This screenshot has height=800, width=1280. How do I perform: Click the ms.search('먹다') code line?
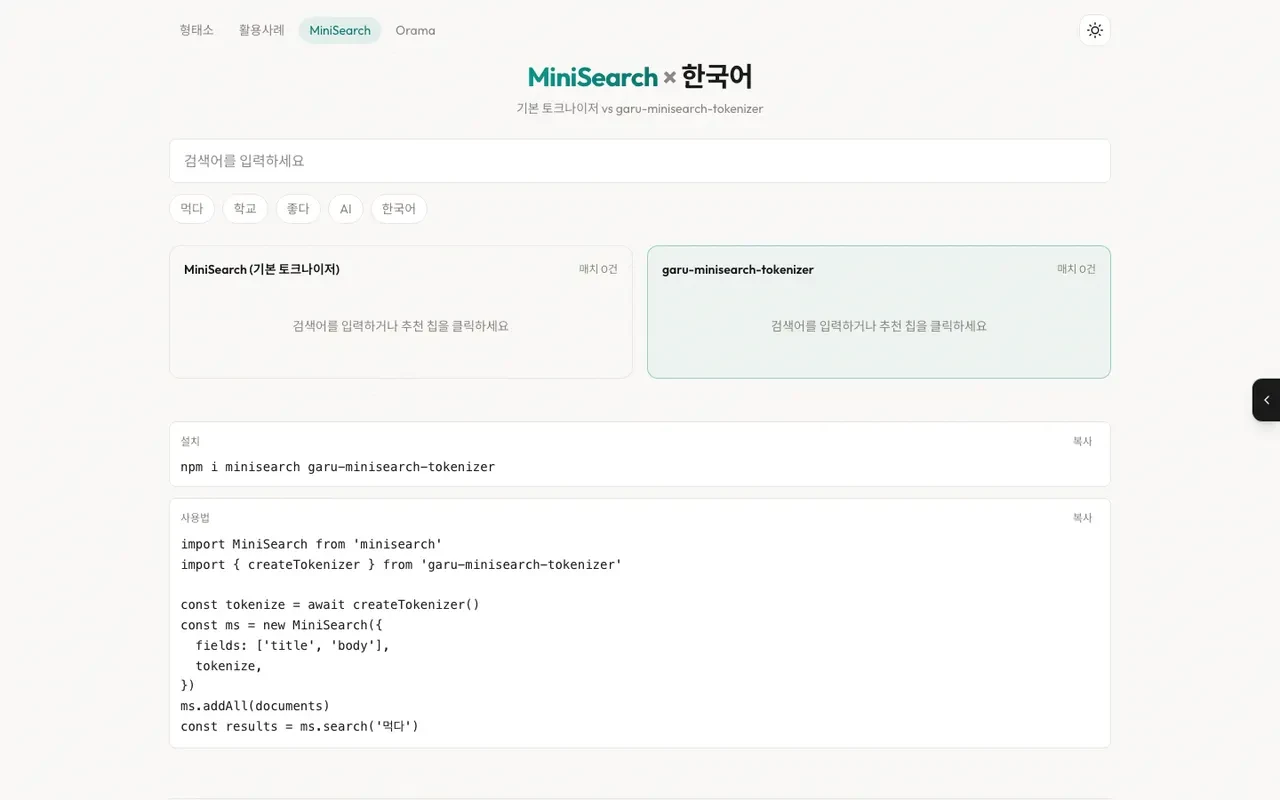pos(300,726)
